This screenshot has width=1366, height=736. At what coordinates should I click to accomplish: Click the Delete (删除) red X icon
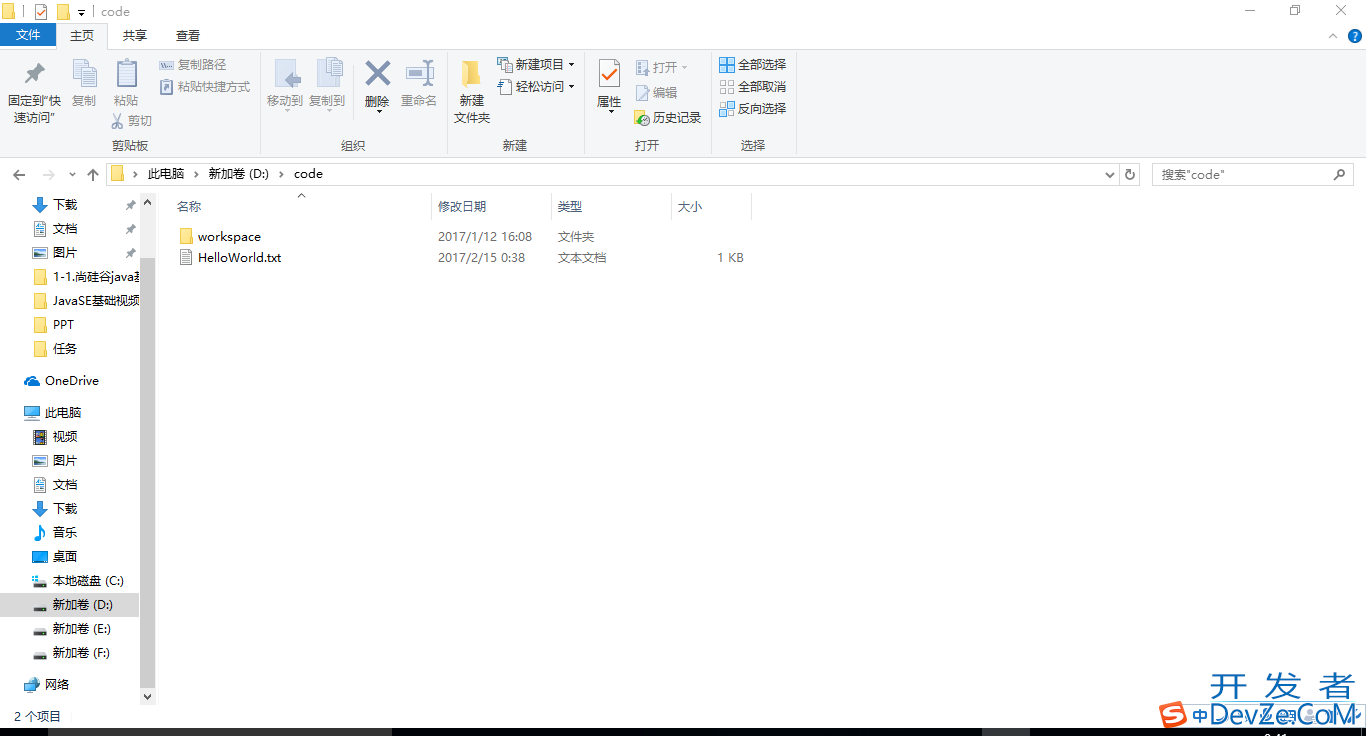(x=377, y=74)
